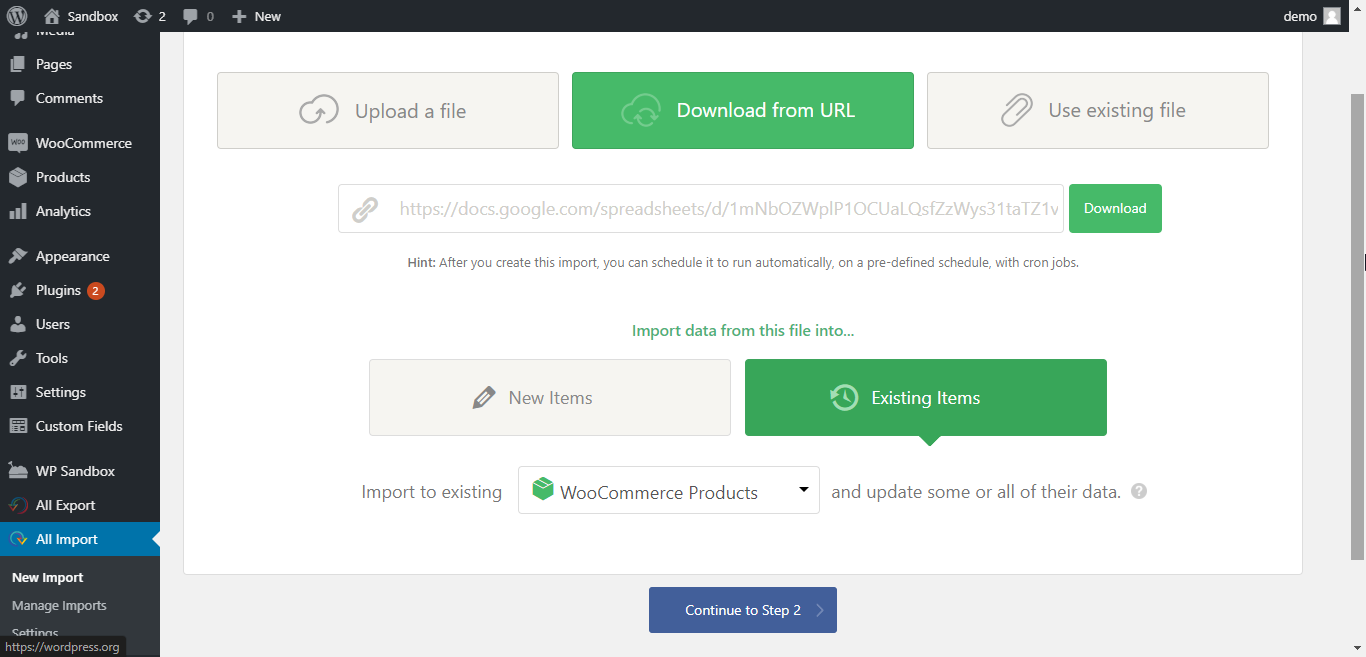Screen dimensions: 1366x657
Task: Click the pencil icon on New Items
Action: tap(484, 398)
